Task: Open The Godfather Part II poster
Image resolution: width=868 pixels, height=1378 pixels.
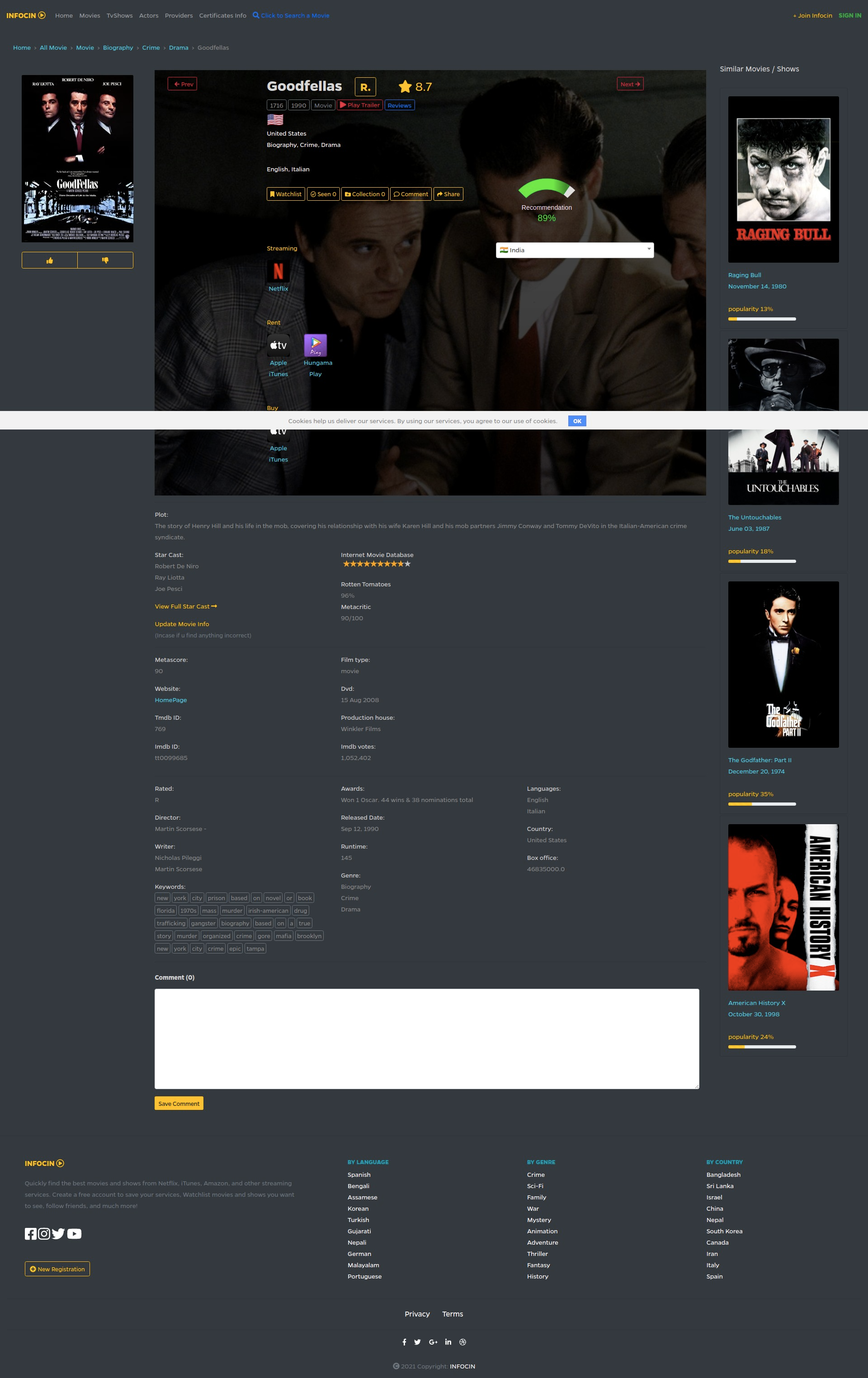Action: pos(783,665)
